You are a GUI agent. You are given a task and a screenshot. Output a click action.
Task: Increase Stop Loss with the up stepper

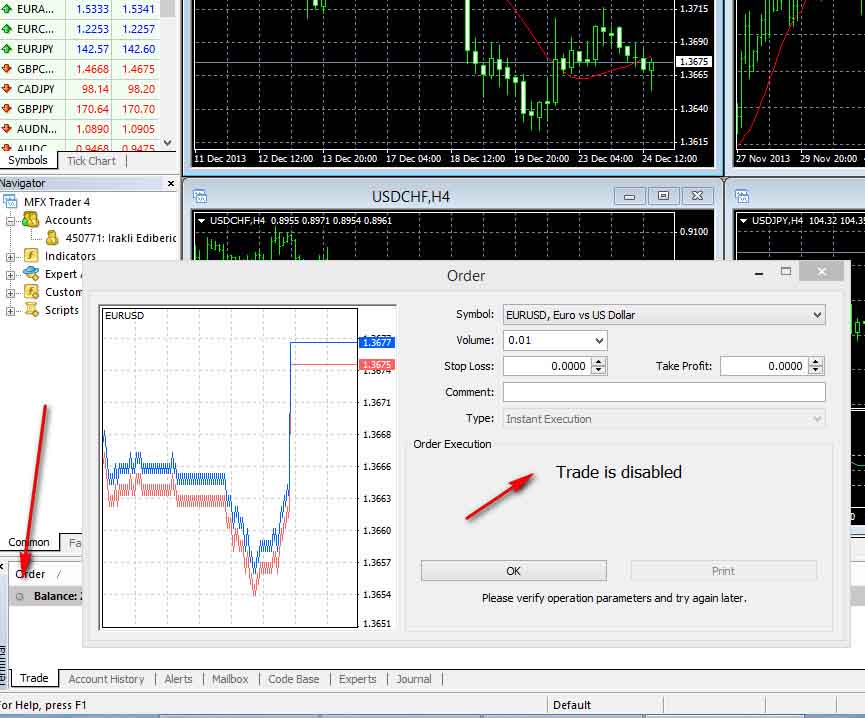[599, 362]
